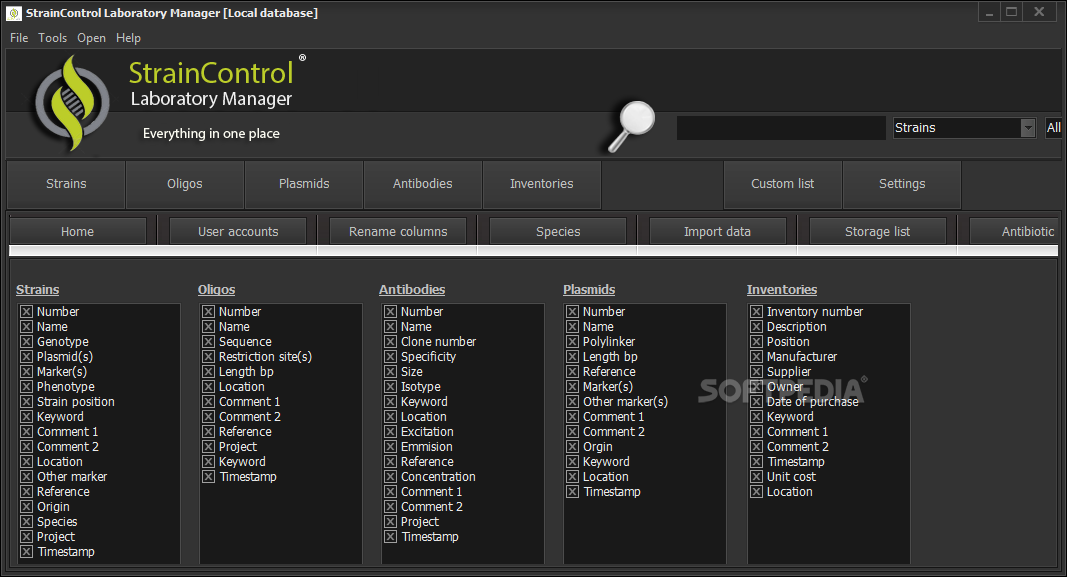Toggle the Strains Genotype checkbox
This screenshot has height=577, width=1067.
tap(27, 342)
